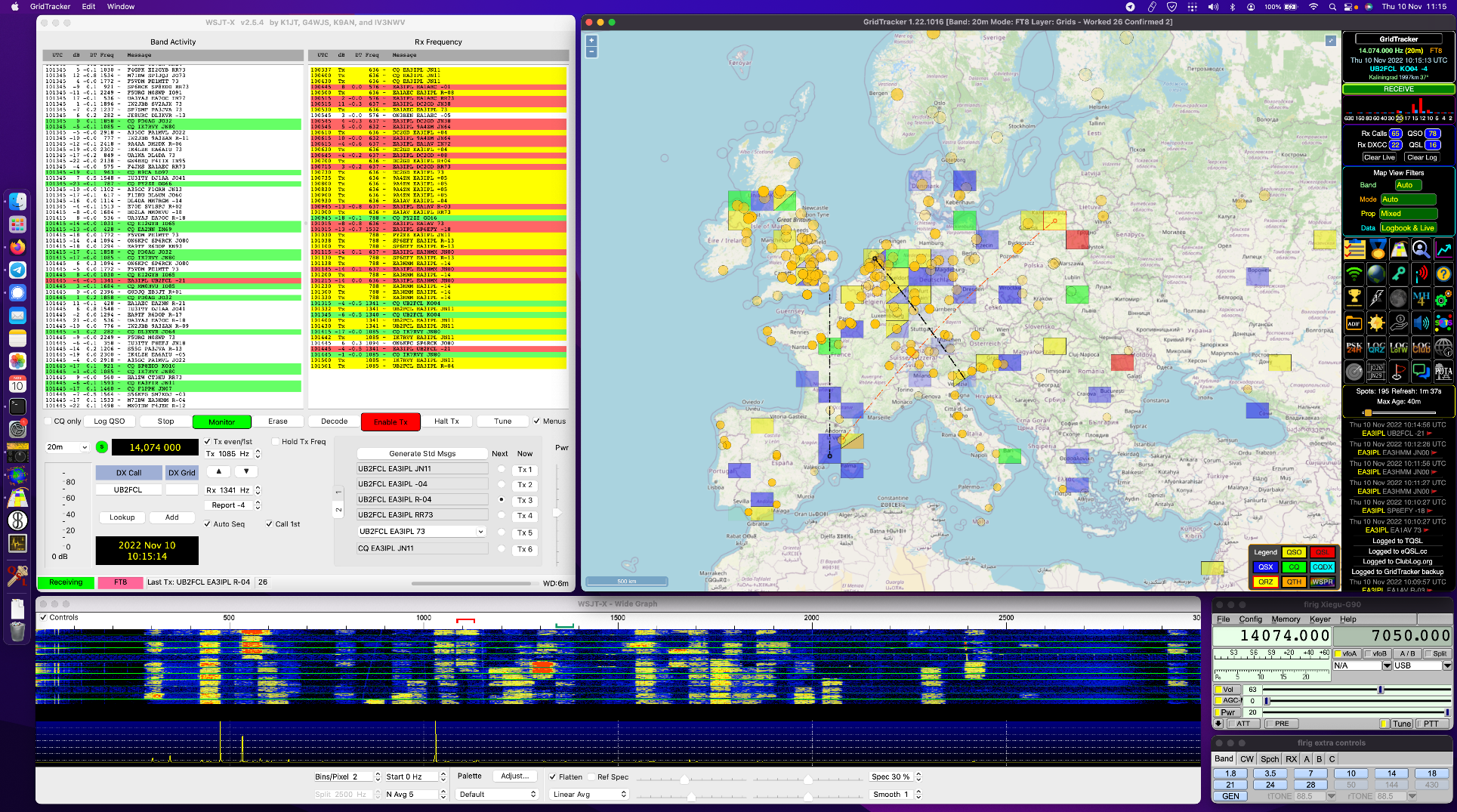
Task: Click the LOG LoTW icon
Action: click(x=1399, y=347)
